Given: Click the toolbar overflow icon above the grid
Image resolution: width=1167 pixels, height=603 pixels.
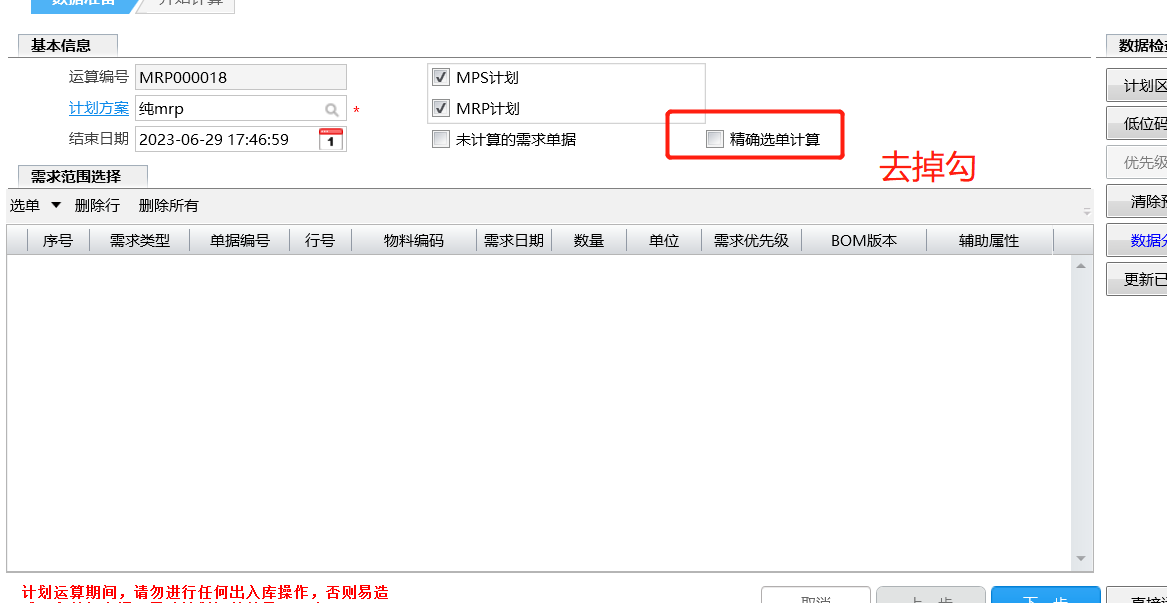Looking at the screenshot, I should tap(1086, 211).
